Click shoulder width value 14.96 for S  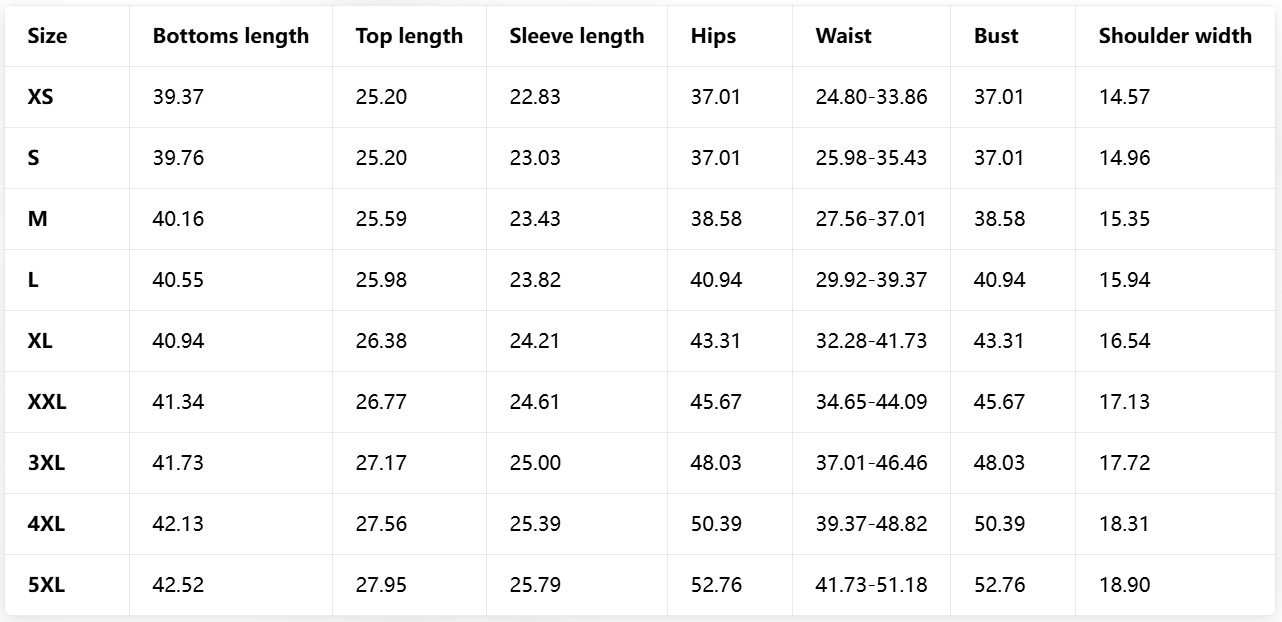(x=1124, y=158)
